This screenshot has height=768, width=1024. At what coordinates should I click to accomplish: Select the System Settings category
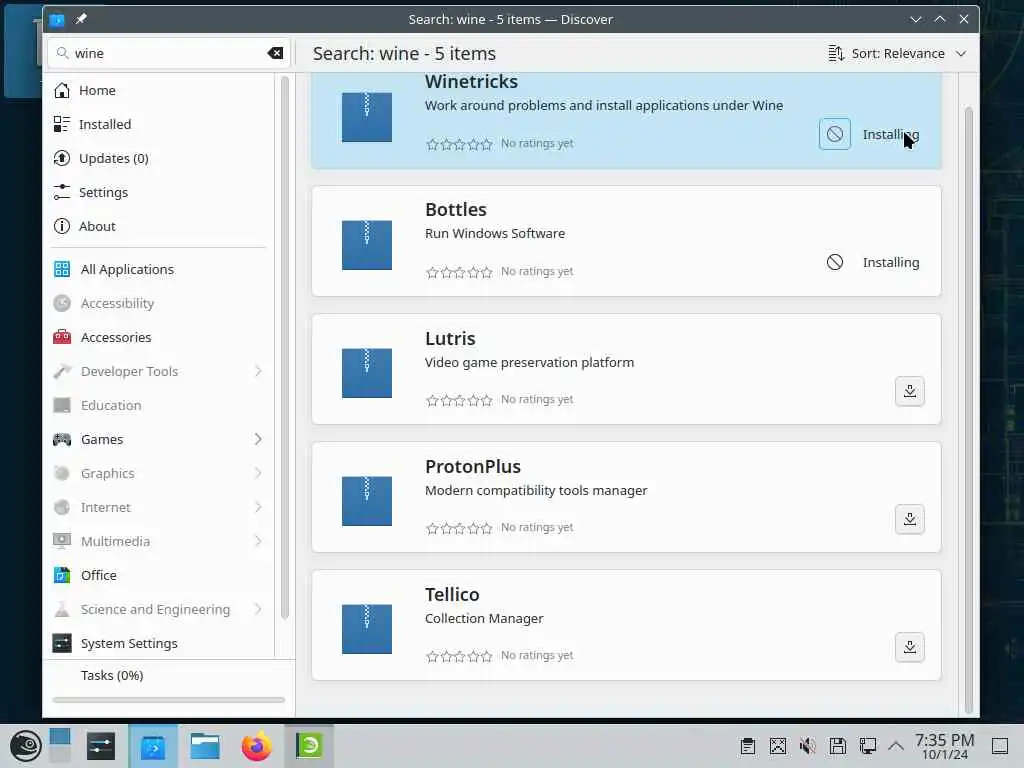(160, 643)
